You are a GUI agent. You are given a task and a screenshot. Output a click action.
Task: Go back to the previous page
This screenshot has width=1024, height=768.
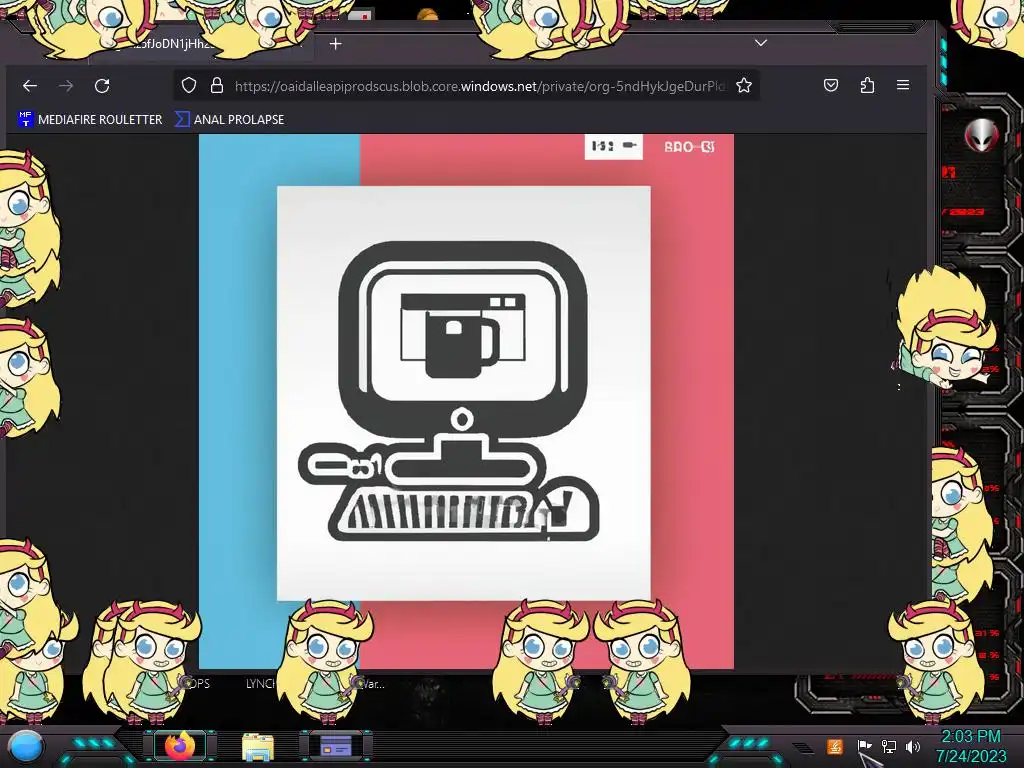click(x=30, y=86)
